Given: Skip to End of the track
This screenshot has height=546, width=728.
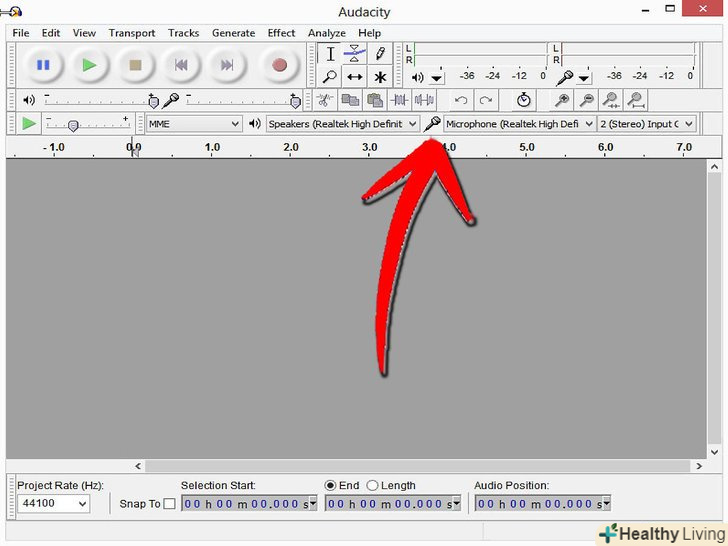Looking at the screenshot, I should 227,65.
